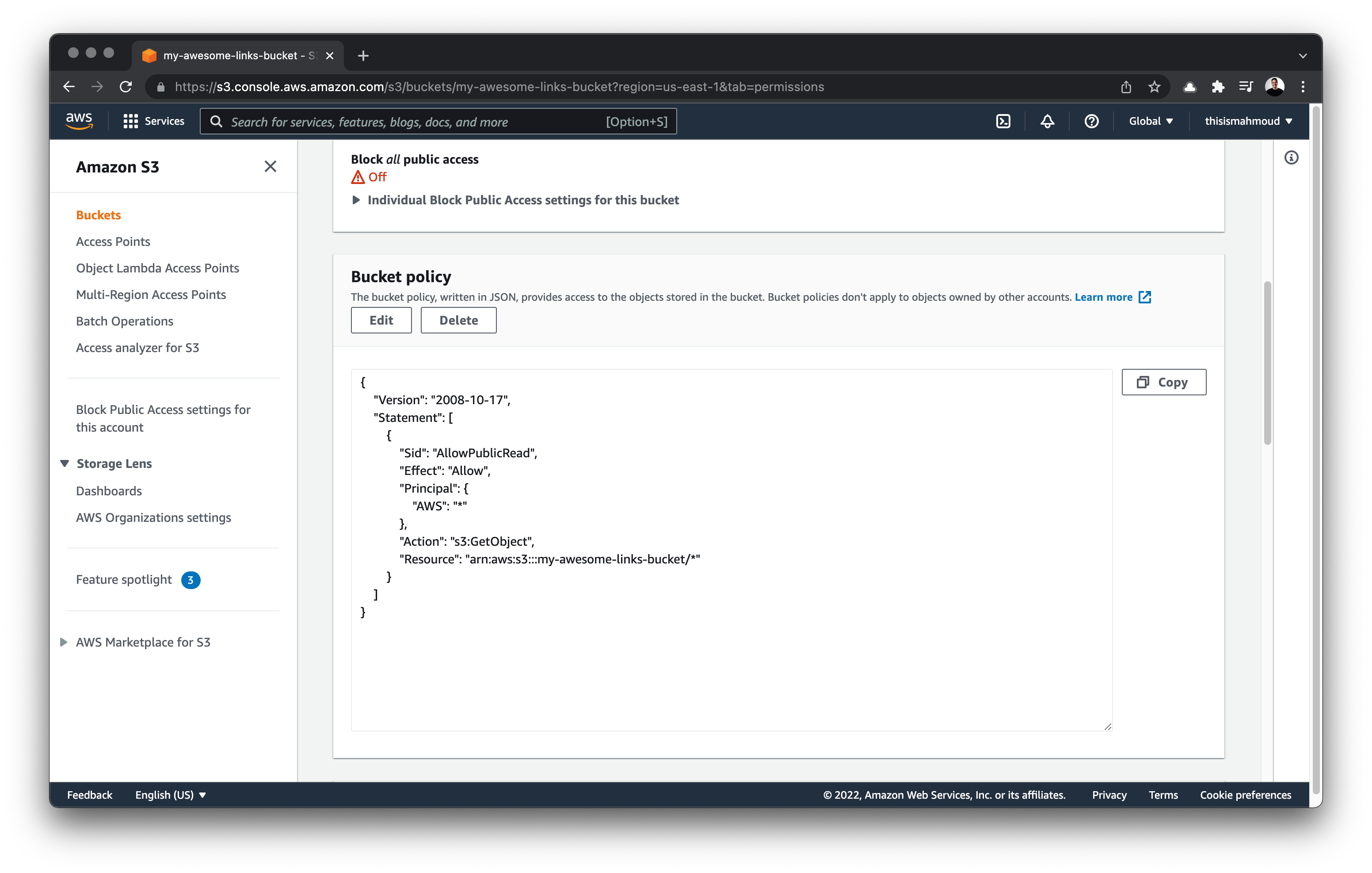Open the Global region dropdown

(1152, 121)
